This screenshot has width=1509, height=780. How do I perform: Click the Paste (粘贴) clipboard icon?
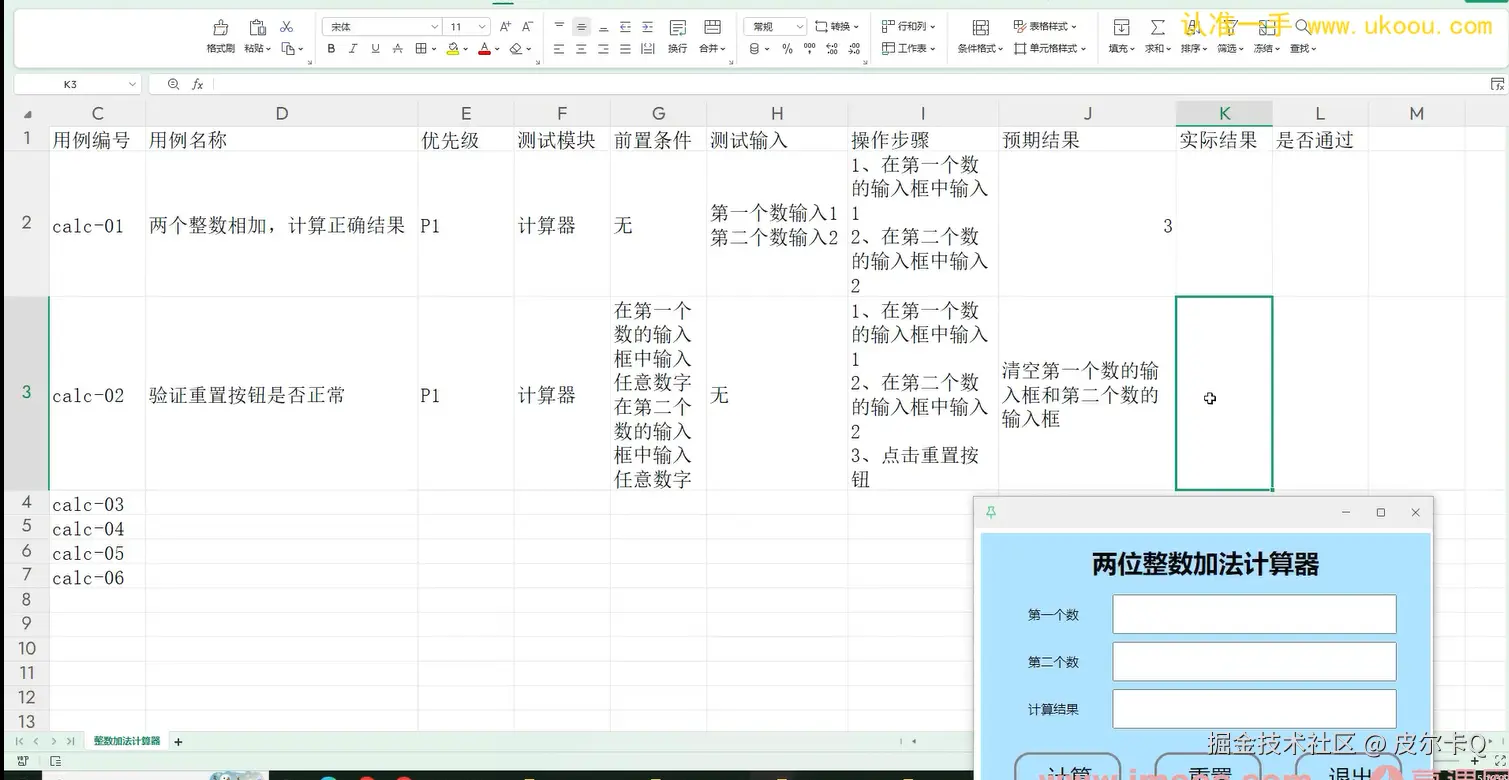click(x=257, y=27)
